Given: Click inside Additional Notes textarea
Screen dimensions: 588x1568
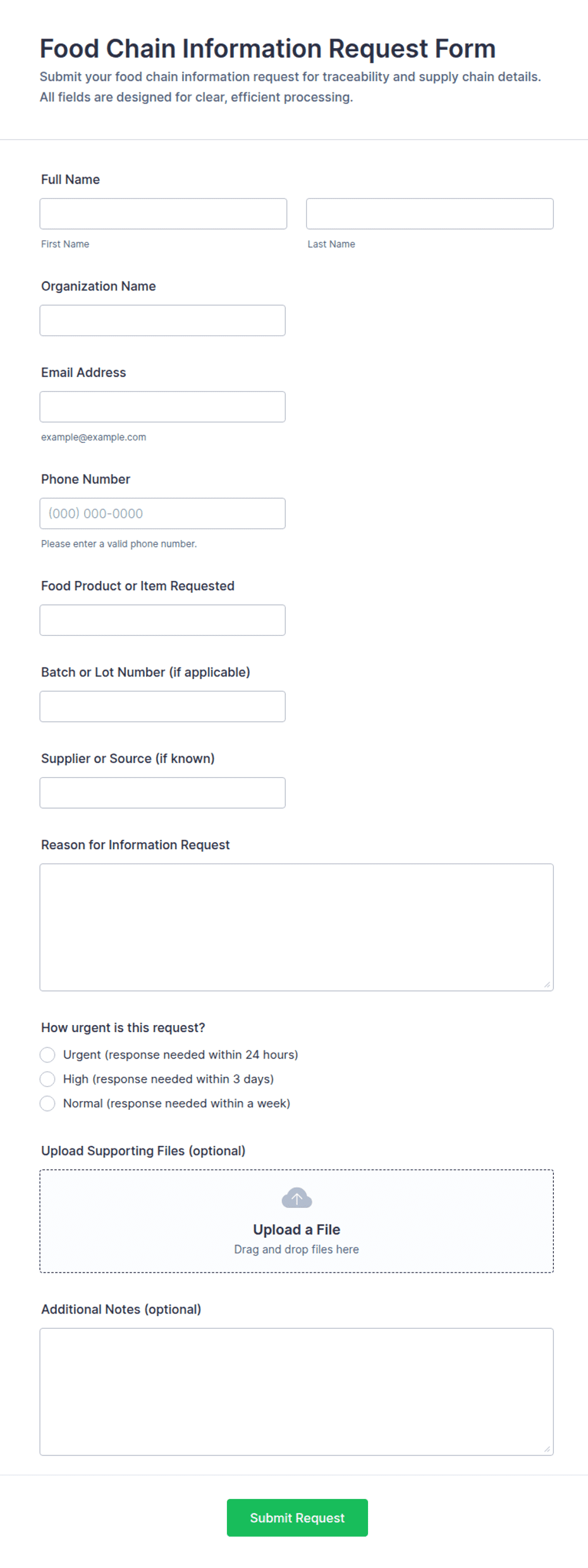Looking at the screenshot, I should click(297, 1391).
